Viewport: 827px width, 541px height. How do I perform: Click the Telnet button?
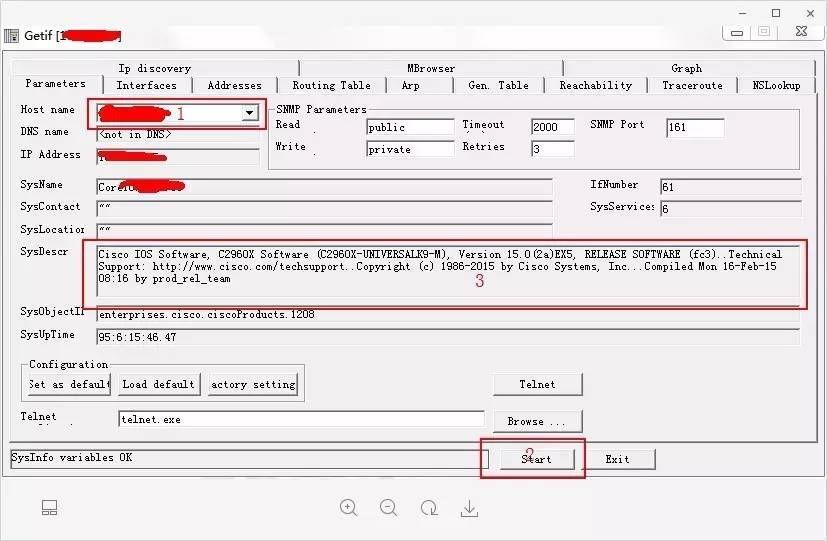(537, 384)
